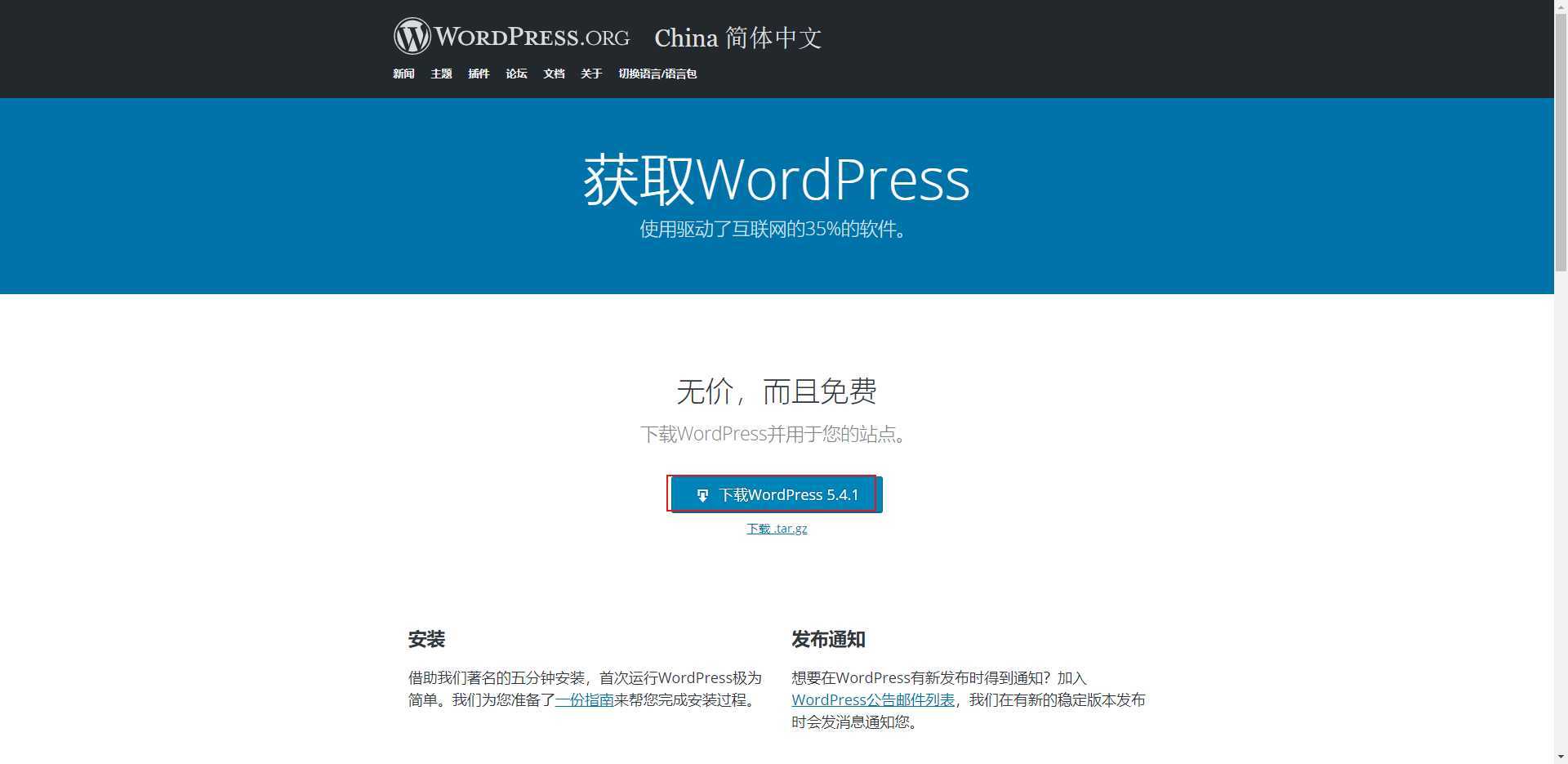Click the 下载 .tar.gz link
This screenshot has height=764, width=1568.
click(777, 529)
